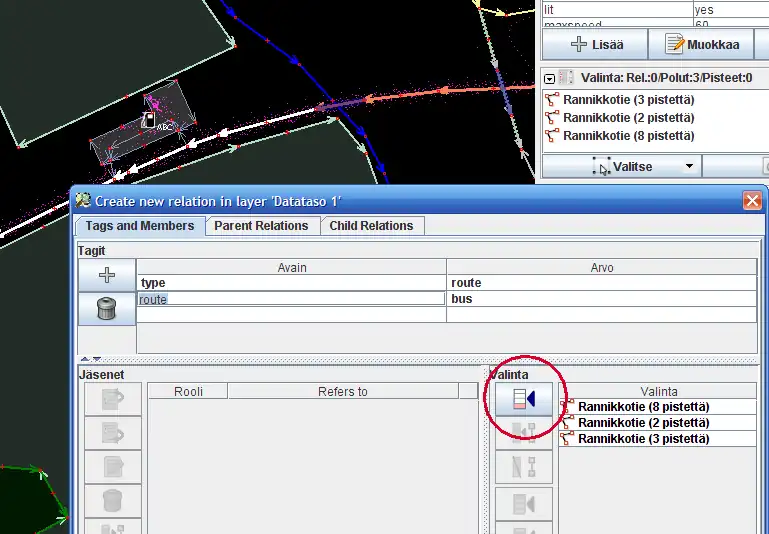Click the second icon below add-selection button
Screen dimensions: 769x534
pos(523,432)
